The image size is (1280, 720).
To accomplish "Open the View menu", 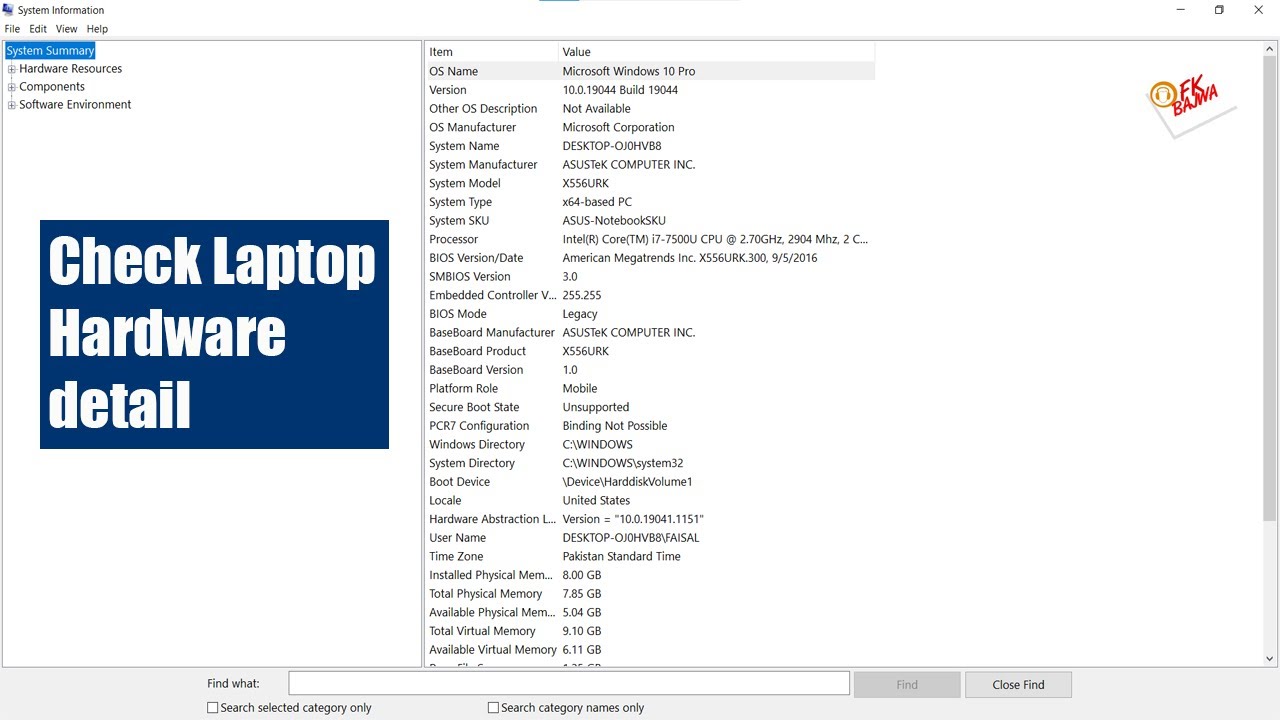I will coord(67,29).
